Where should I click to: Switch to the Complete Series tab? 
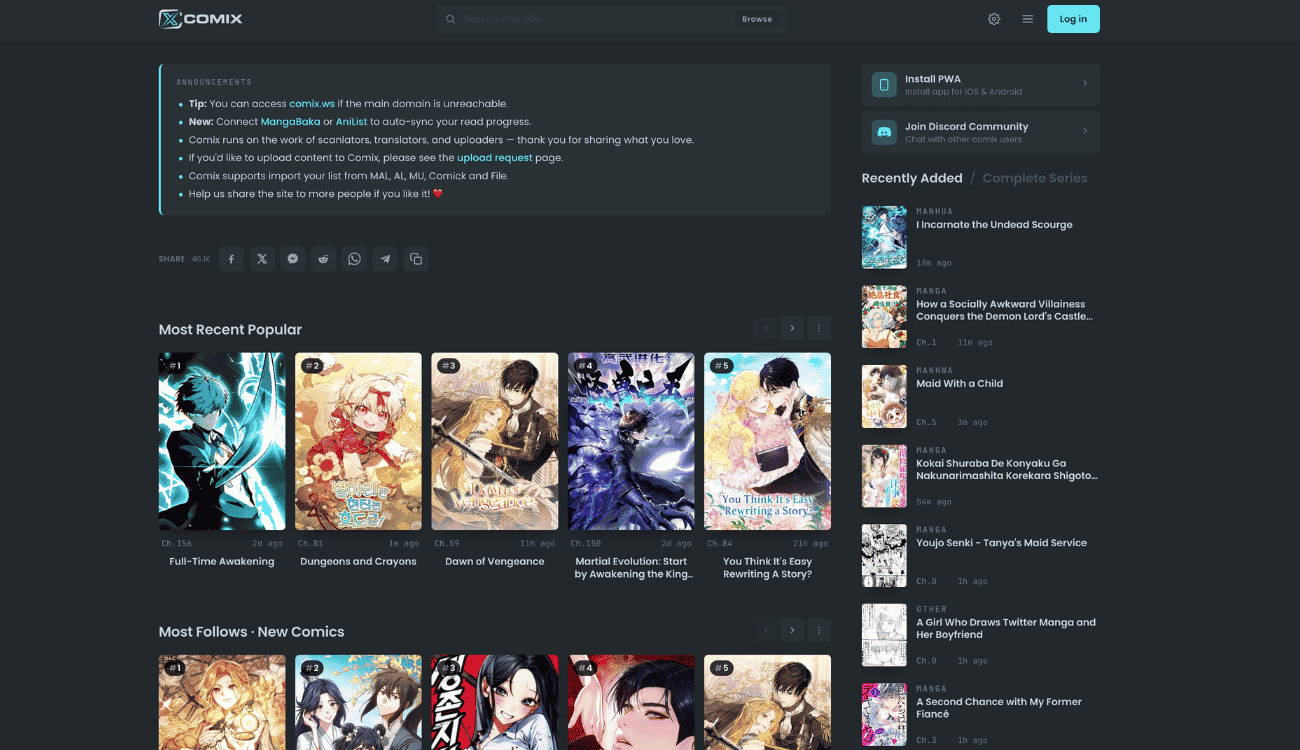[1035, 178]
